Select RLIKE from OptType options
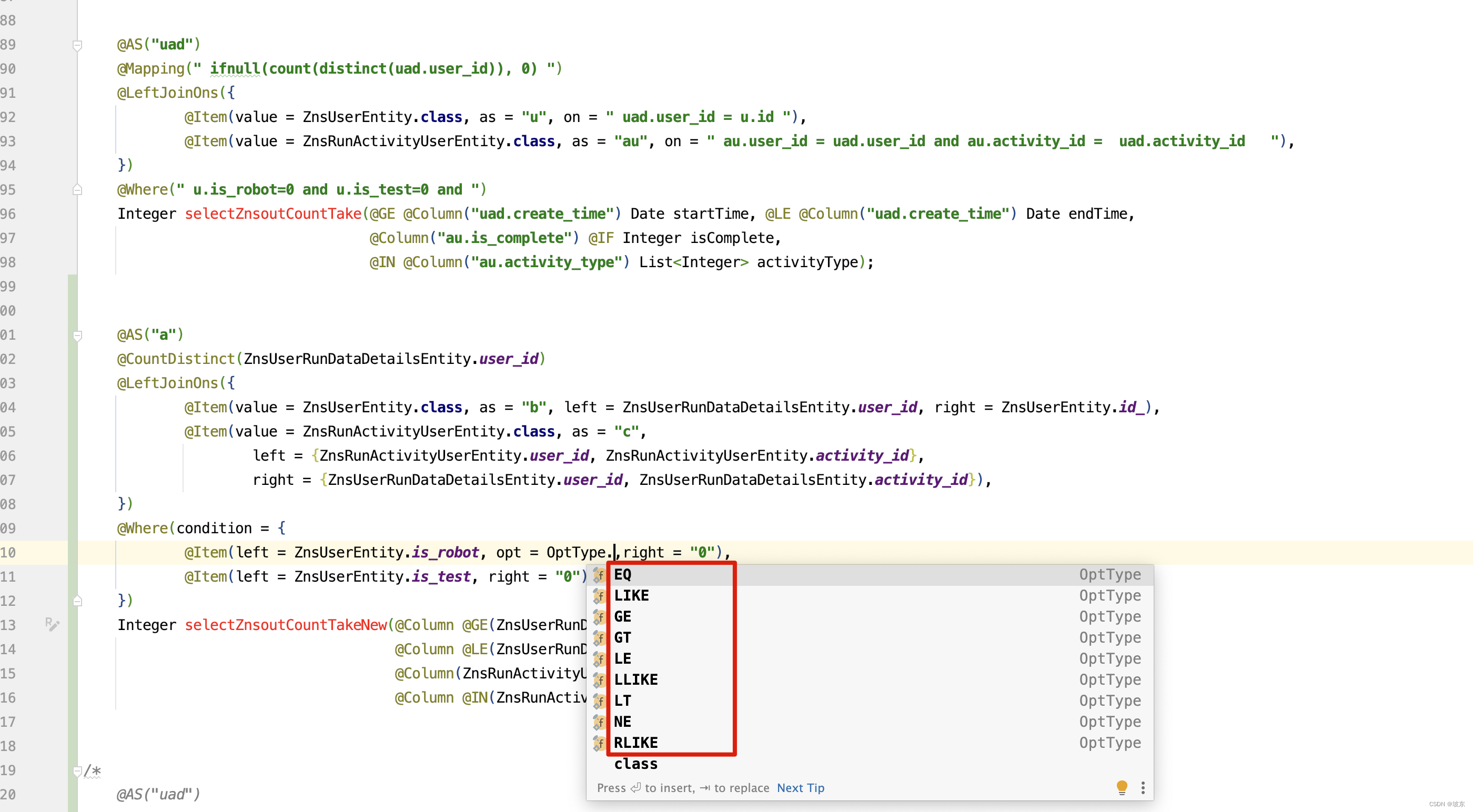 coord(636,742)
